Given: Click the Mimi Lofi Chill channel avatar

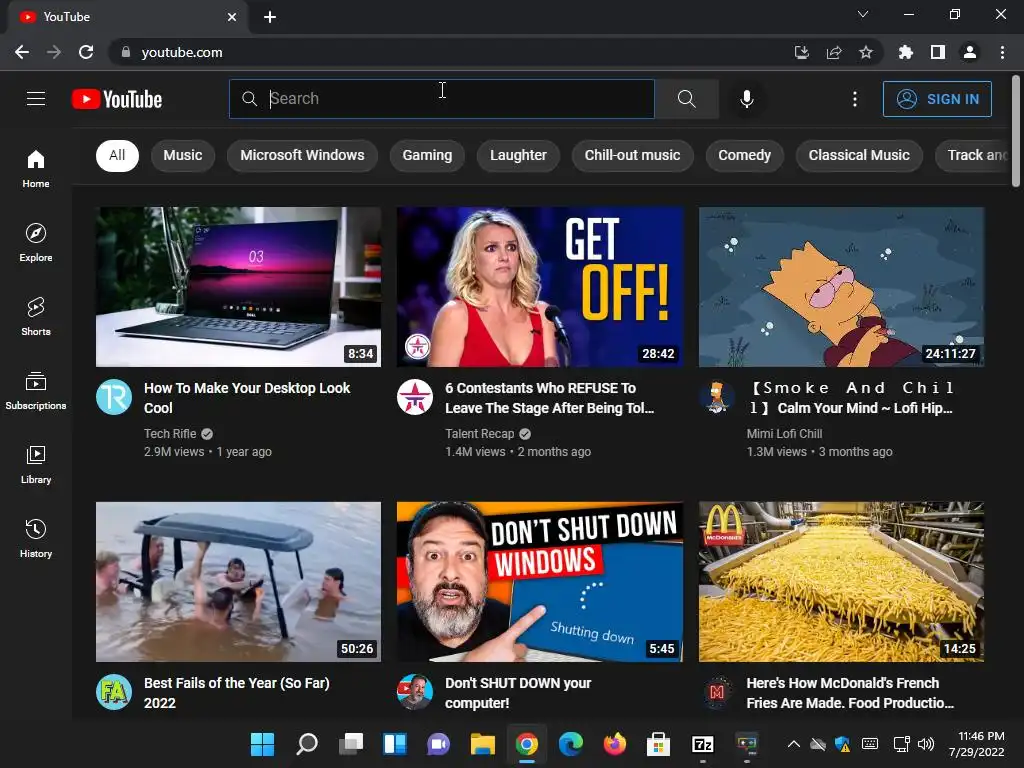Looking at the screenshot, I should (717, 397).
